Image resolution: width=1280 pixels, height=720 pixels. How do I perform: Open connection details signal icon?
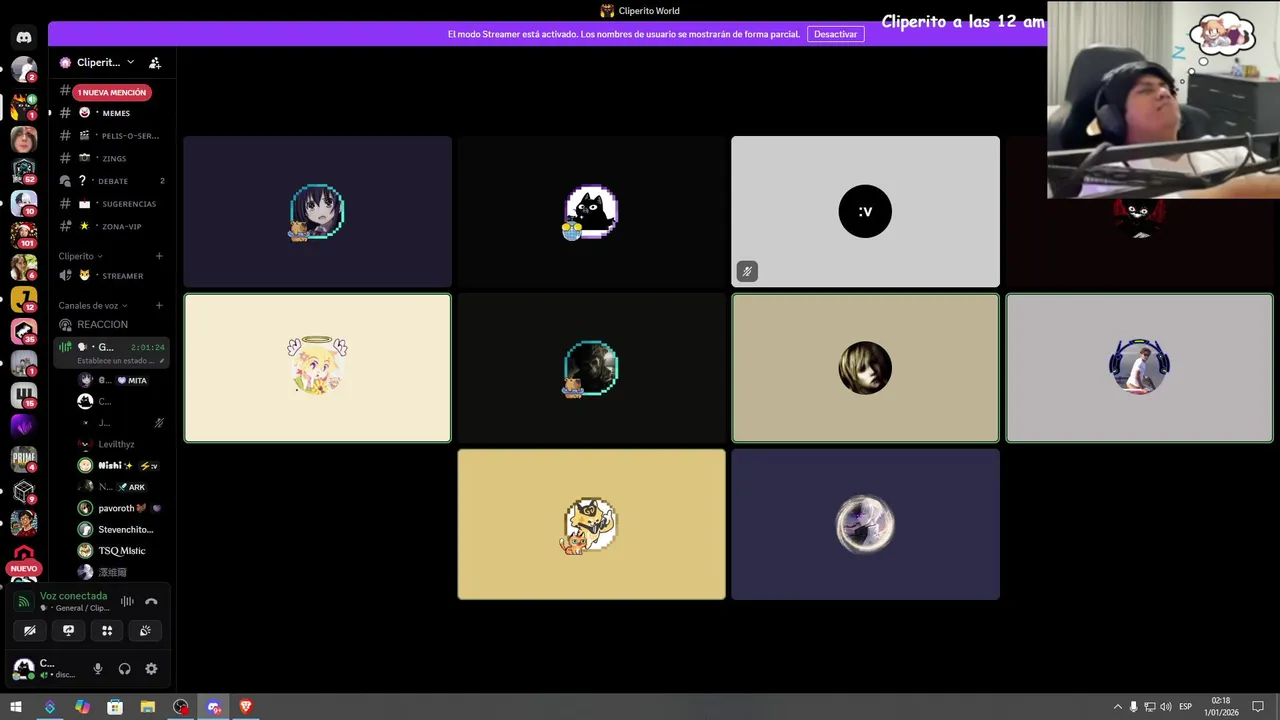click(x=24, y=601)
